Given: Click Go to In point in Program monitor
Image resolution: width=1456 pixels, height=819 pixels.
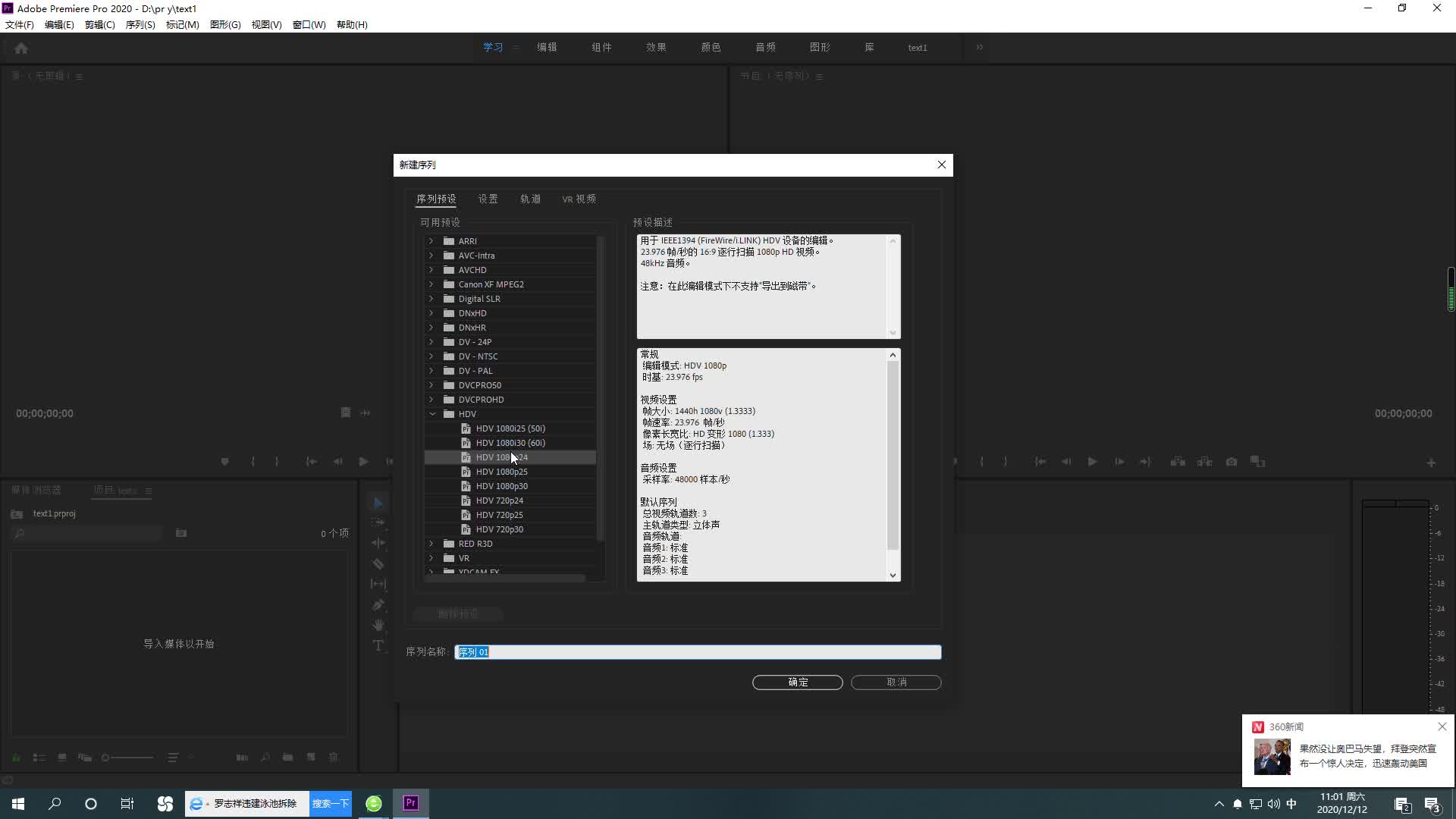Looking at the screenshot, I should (1040, 461).
